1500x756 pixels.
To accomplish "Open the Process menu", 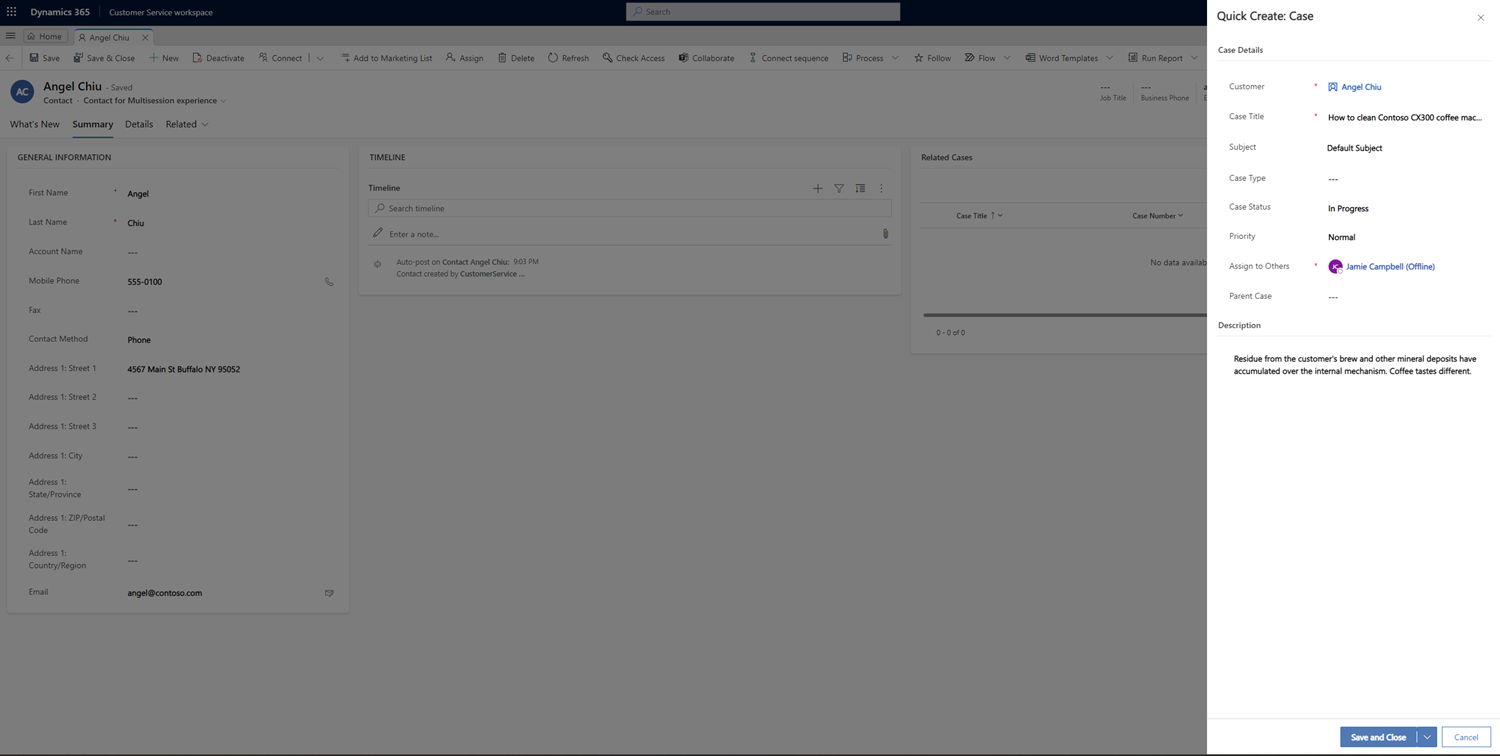I will coord(870,58).
